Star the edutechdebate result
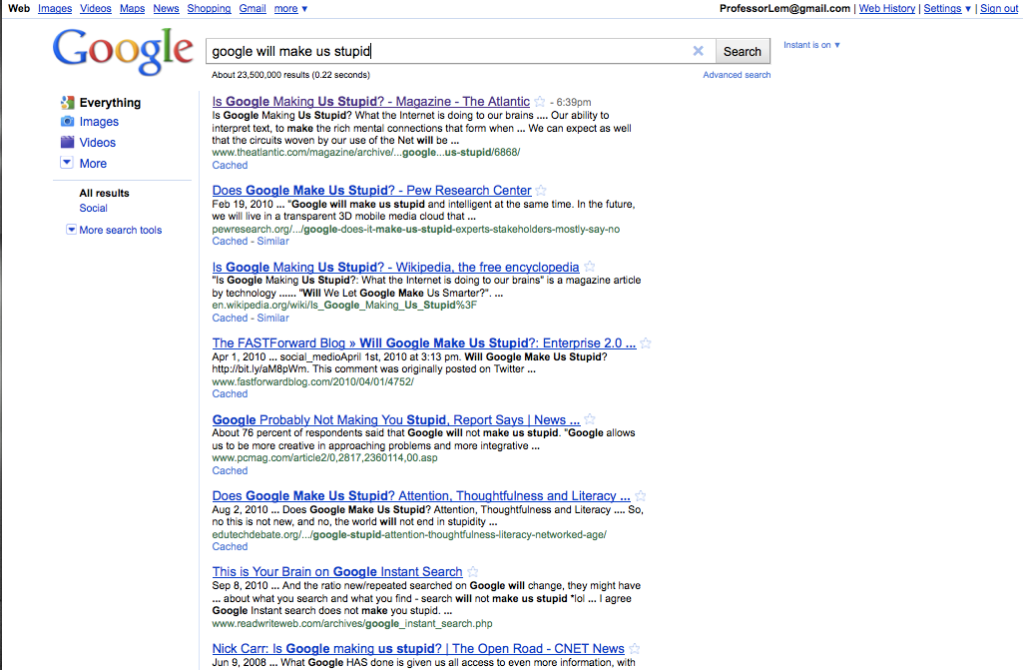Image resolution: width=1023 pixels, height=670 pixels. [641, 495]
